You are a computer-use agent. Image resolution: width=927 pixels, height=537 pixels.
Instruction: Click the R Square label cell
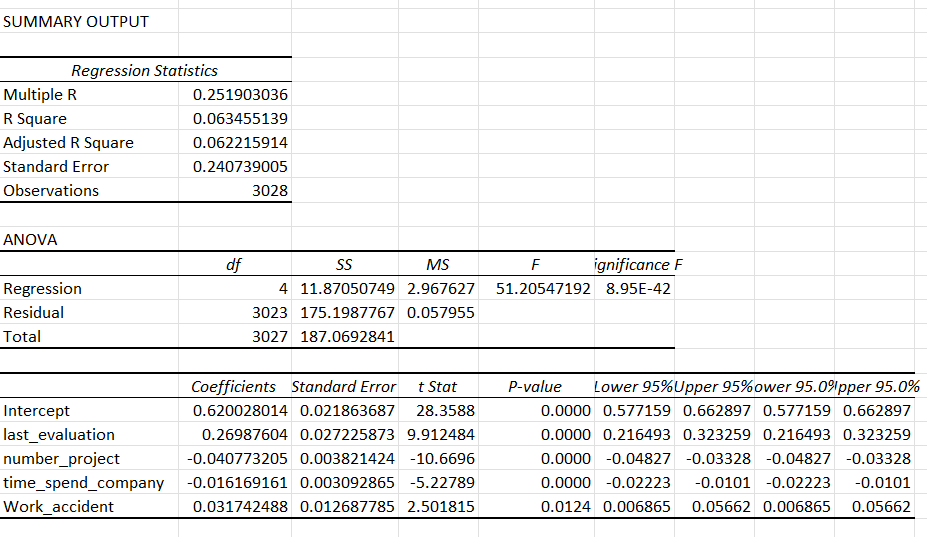(35, 119)
